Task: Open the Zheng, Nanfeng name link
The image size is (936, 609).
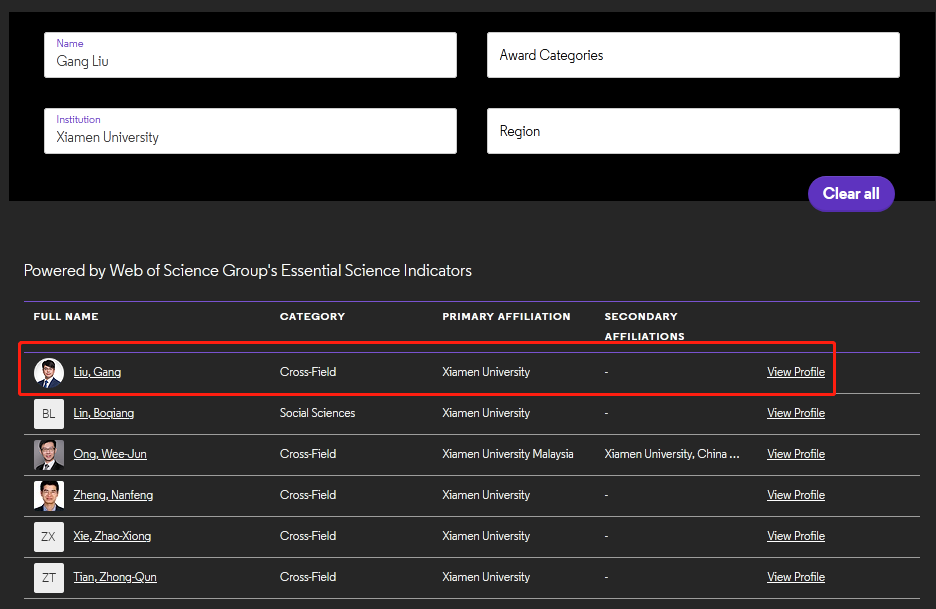Action: point(113,495)
